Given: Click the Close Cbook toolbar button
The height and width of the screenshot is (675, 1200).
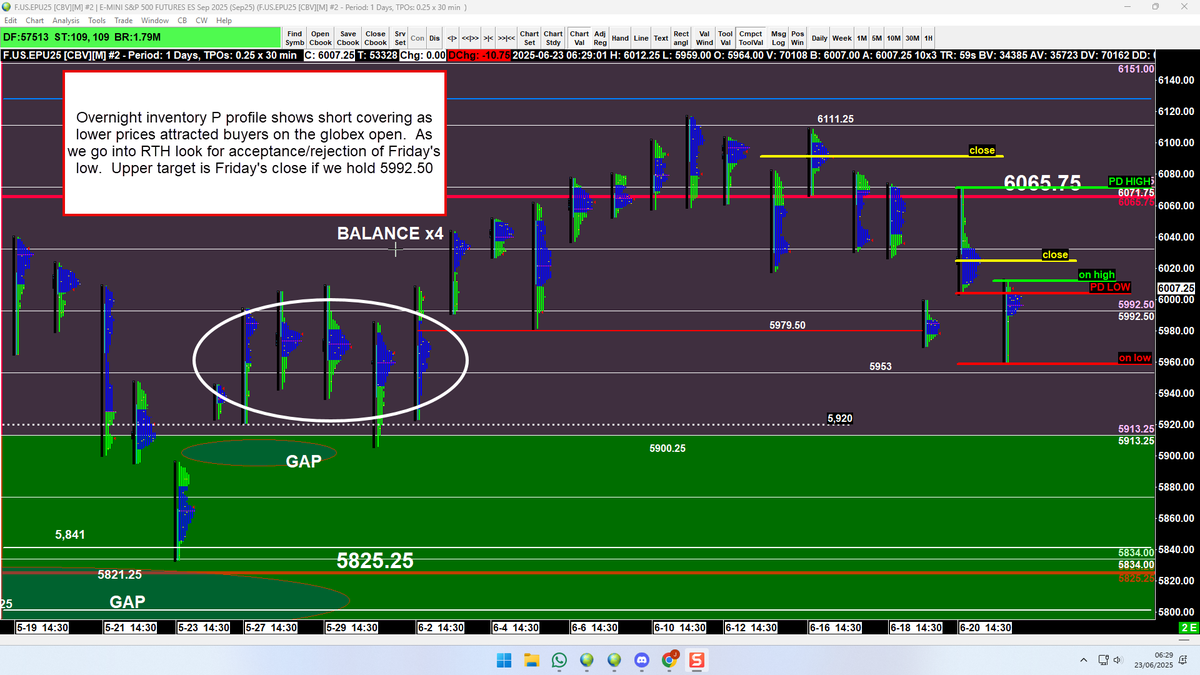Looking at the screenshot, I should pos(375,38).
